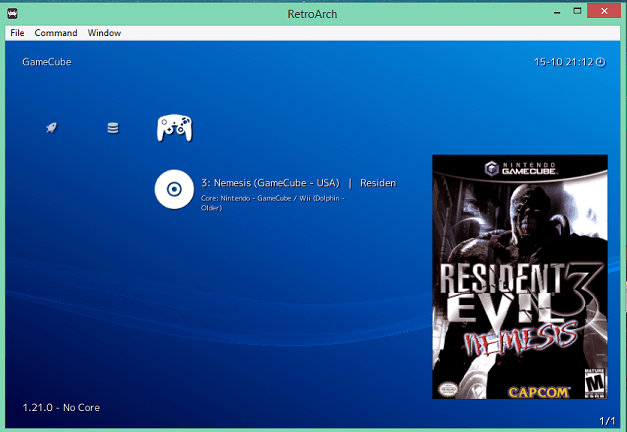
Task: Click the stacked database icon
Action: point(112,128)
